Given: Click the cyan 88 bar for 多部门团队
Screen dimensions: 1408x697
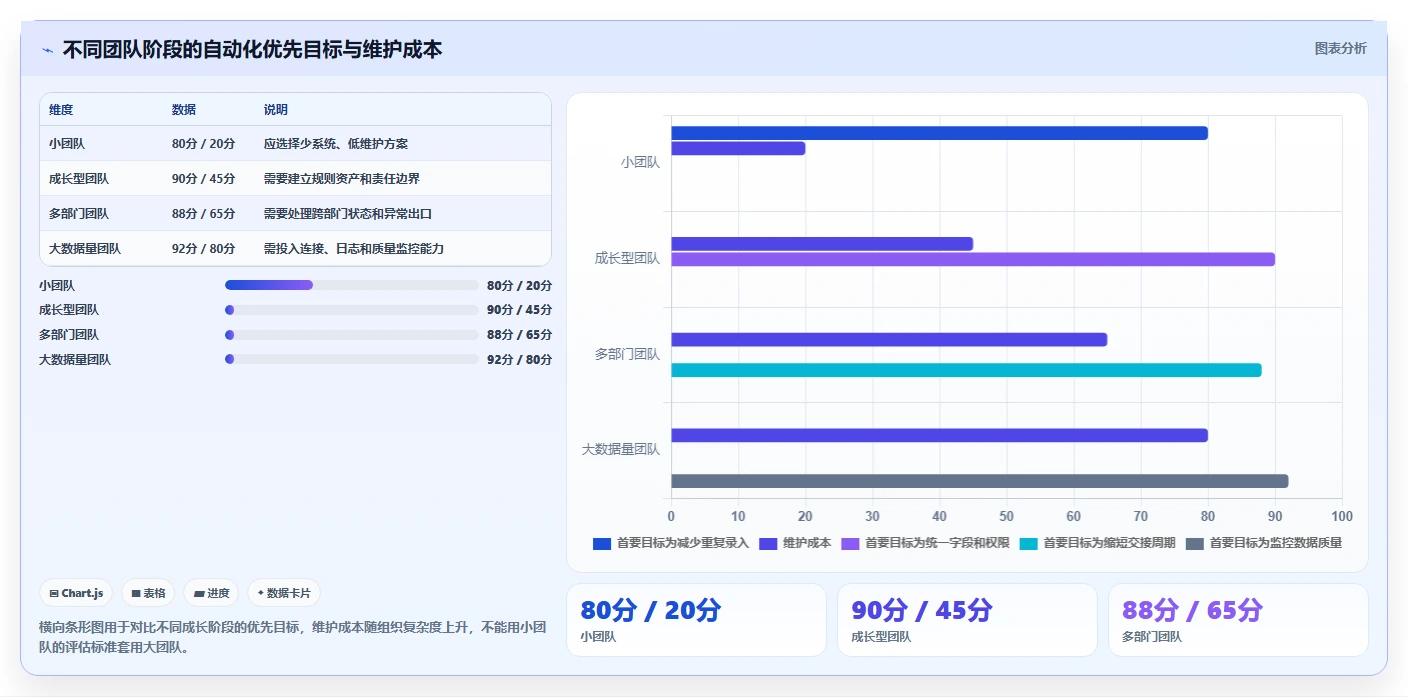Looking at the screenshot, I should pos(966,370).
